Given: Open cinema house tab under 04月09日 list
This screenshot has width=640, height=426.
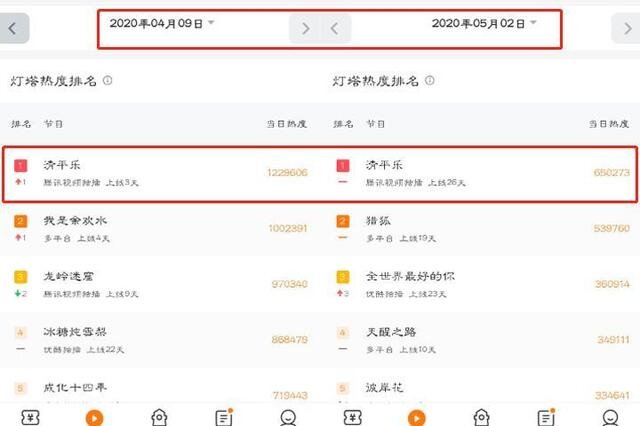Looking at the screenshot, I should point(159,417).
